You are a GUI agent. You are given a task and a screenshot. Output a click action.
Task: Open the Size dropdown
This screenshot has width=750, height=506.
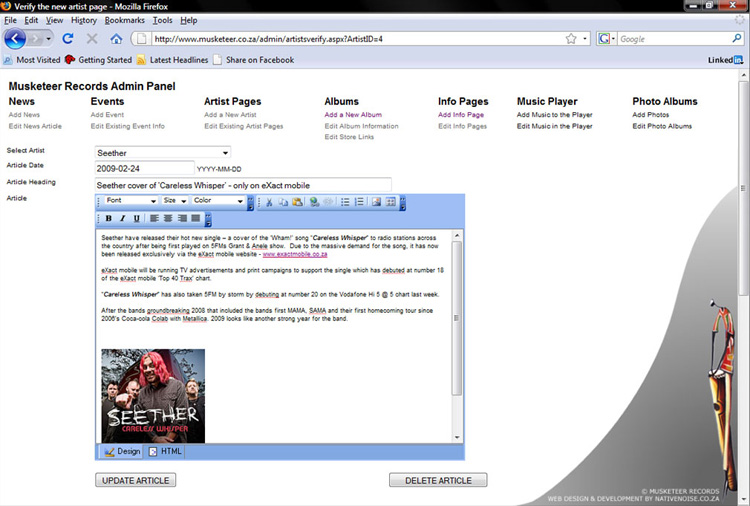click(x=174, y=201)
